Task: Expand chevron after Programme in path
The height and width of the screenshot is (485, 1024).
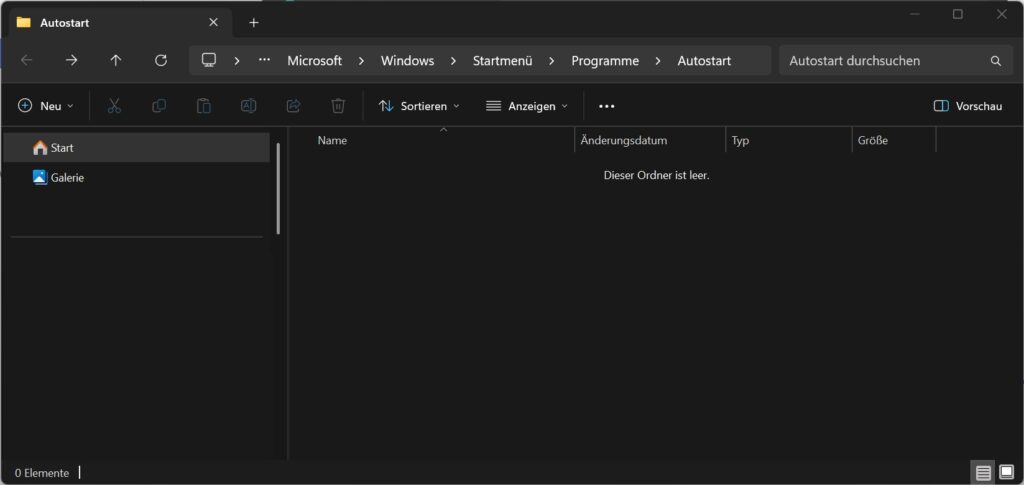Action: 658,61
